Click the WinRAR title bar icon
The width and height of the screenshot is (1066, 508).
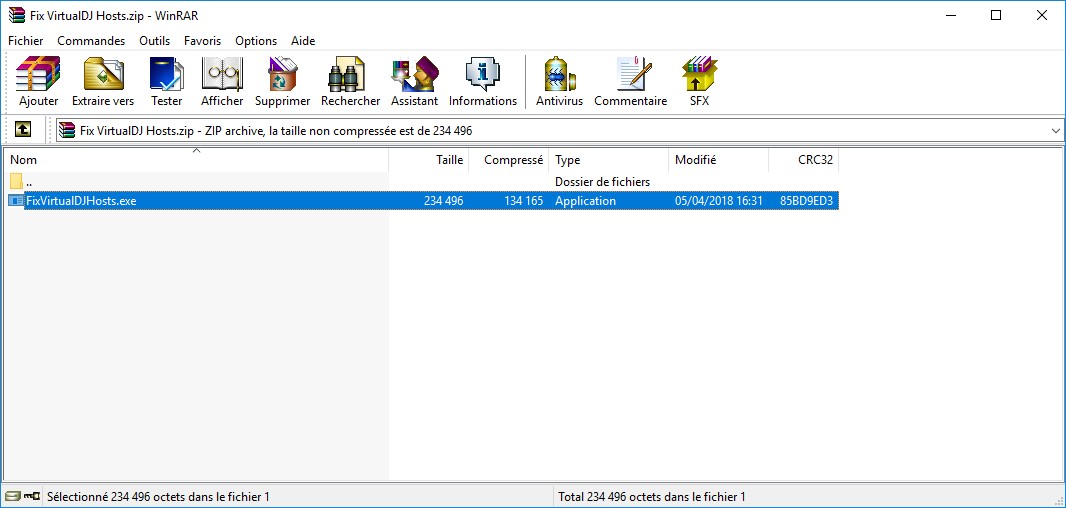point(16,15)
